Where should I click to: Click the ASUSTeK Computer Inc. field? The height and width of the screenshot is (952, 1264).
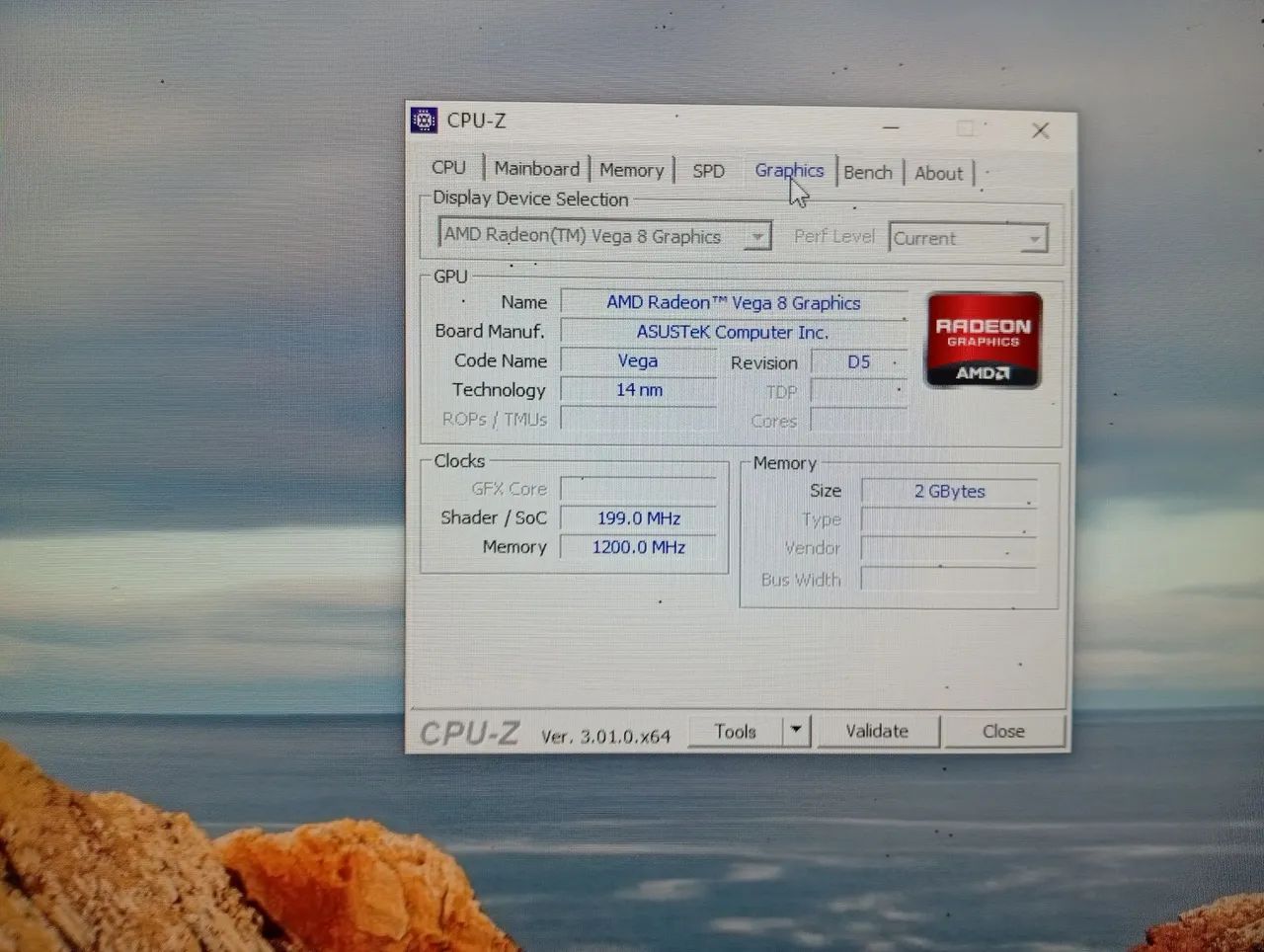pos(733,332)
